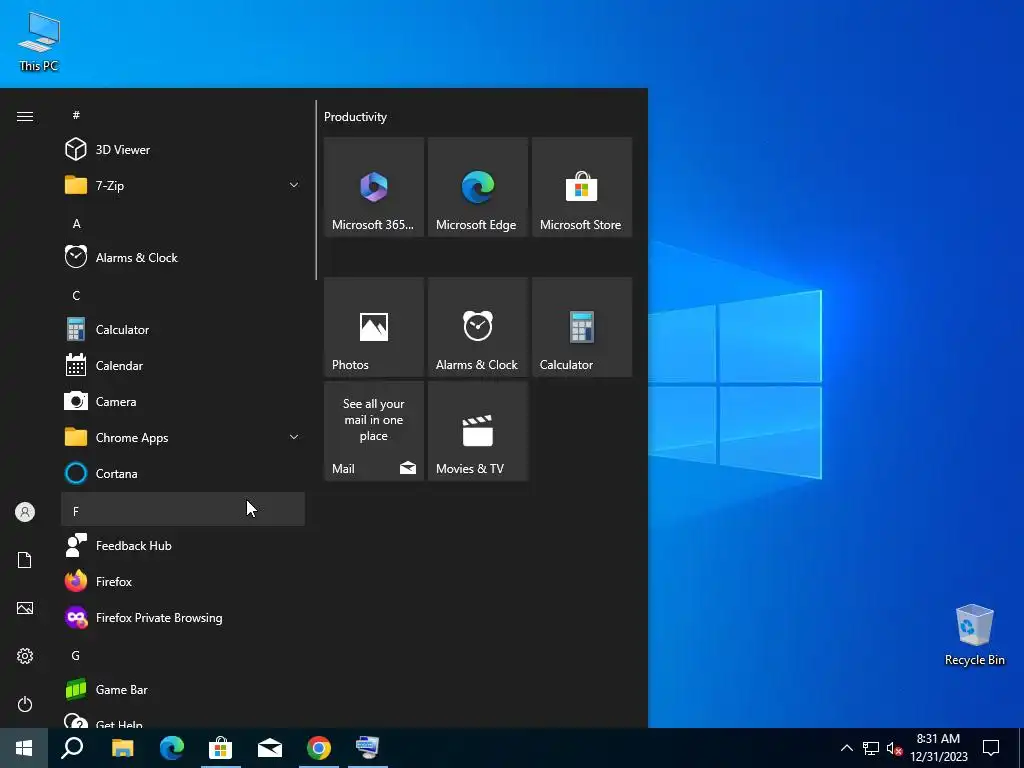Open the Calculator tile
The height and width of the screenshot is (768, 1024).
(582, 327)
